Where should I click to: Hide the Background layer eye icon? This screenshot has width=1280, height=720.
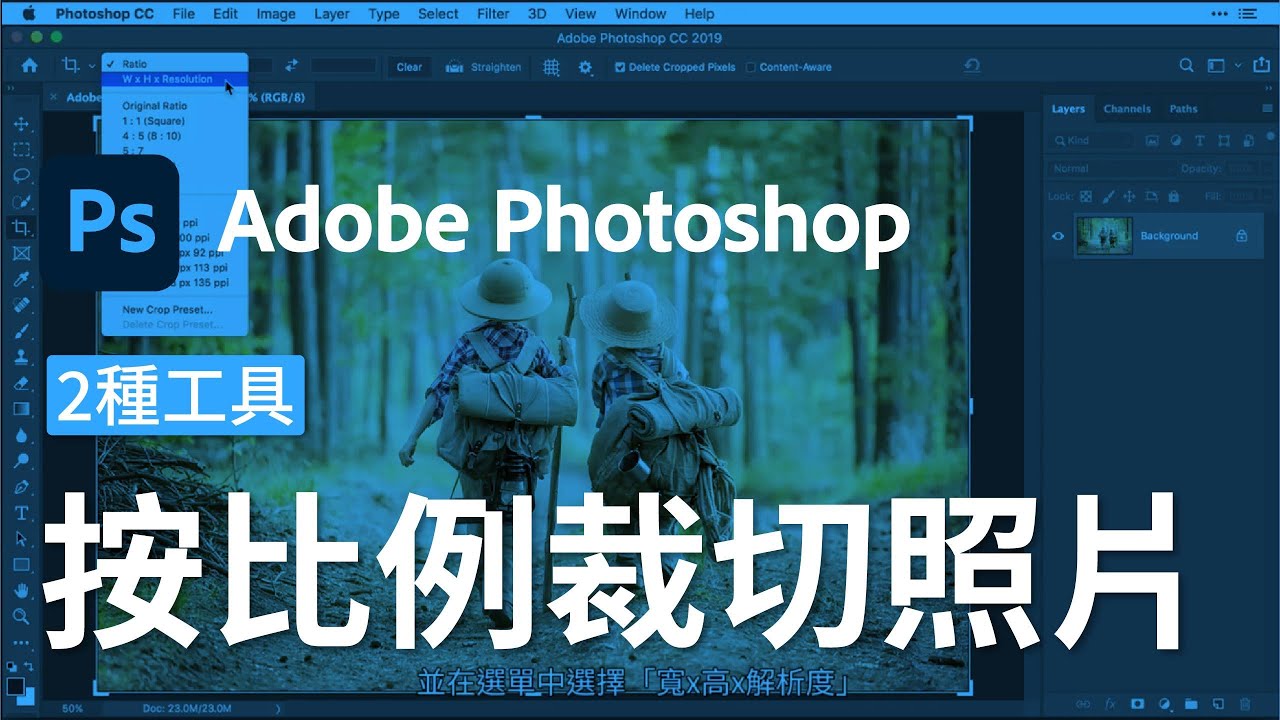point(1058,236)
